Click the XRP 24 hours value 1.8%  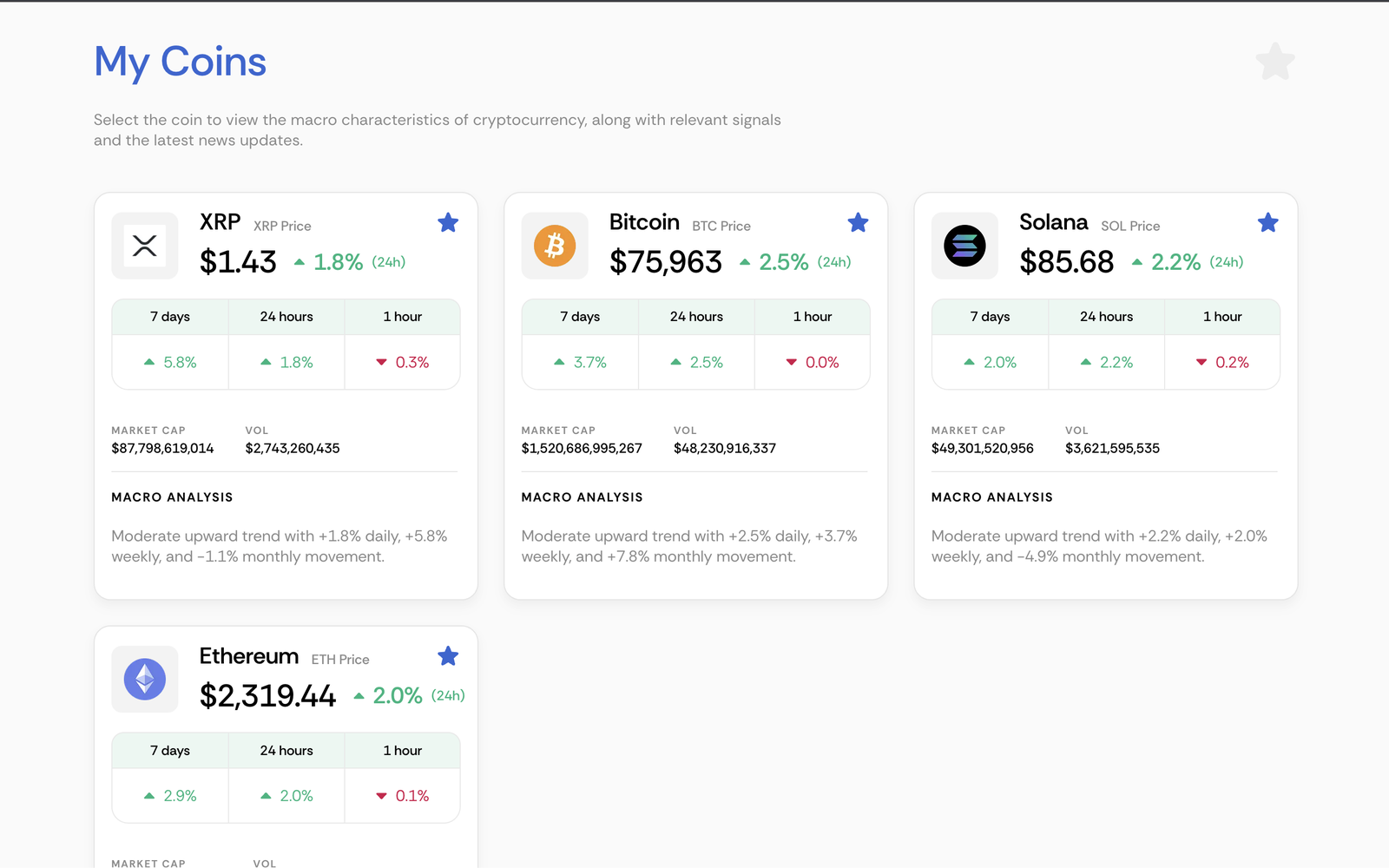[x=297, y=362]
